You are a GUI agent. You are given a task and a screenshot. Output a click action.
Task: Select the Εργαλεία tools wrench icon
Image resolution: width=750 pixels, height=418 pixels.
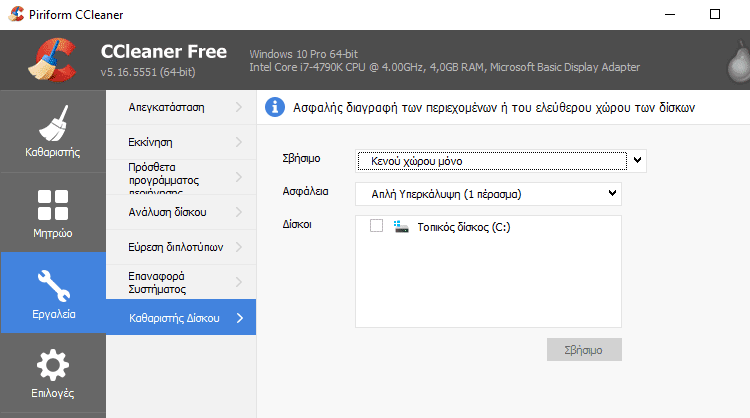click(x=54, y=286)
